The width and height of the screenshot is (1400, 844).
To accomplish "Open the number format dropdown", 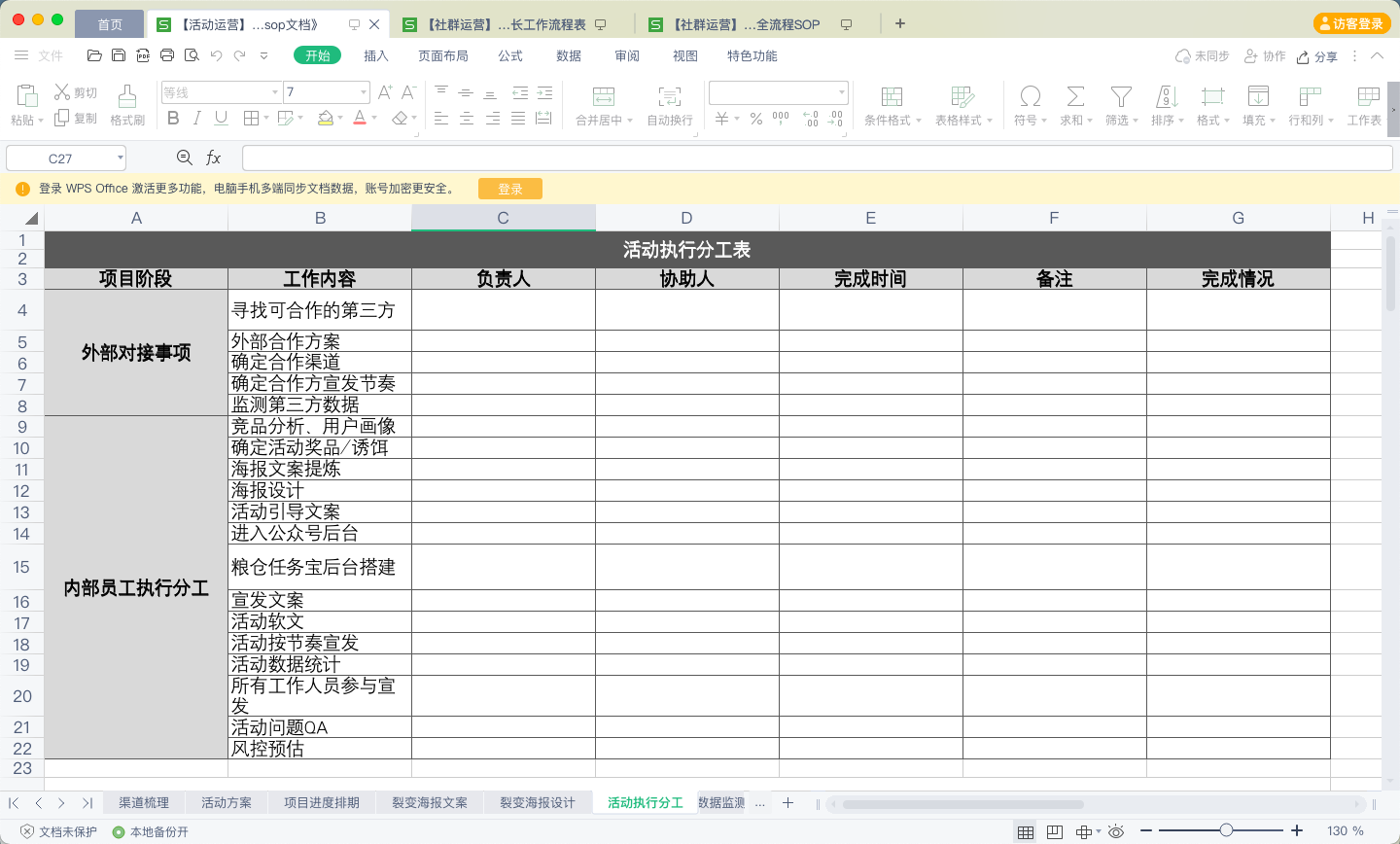I will point(841,92).
